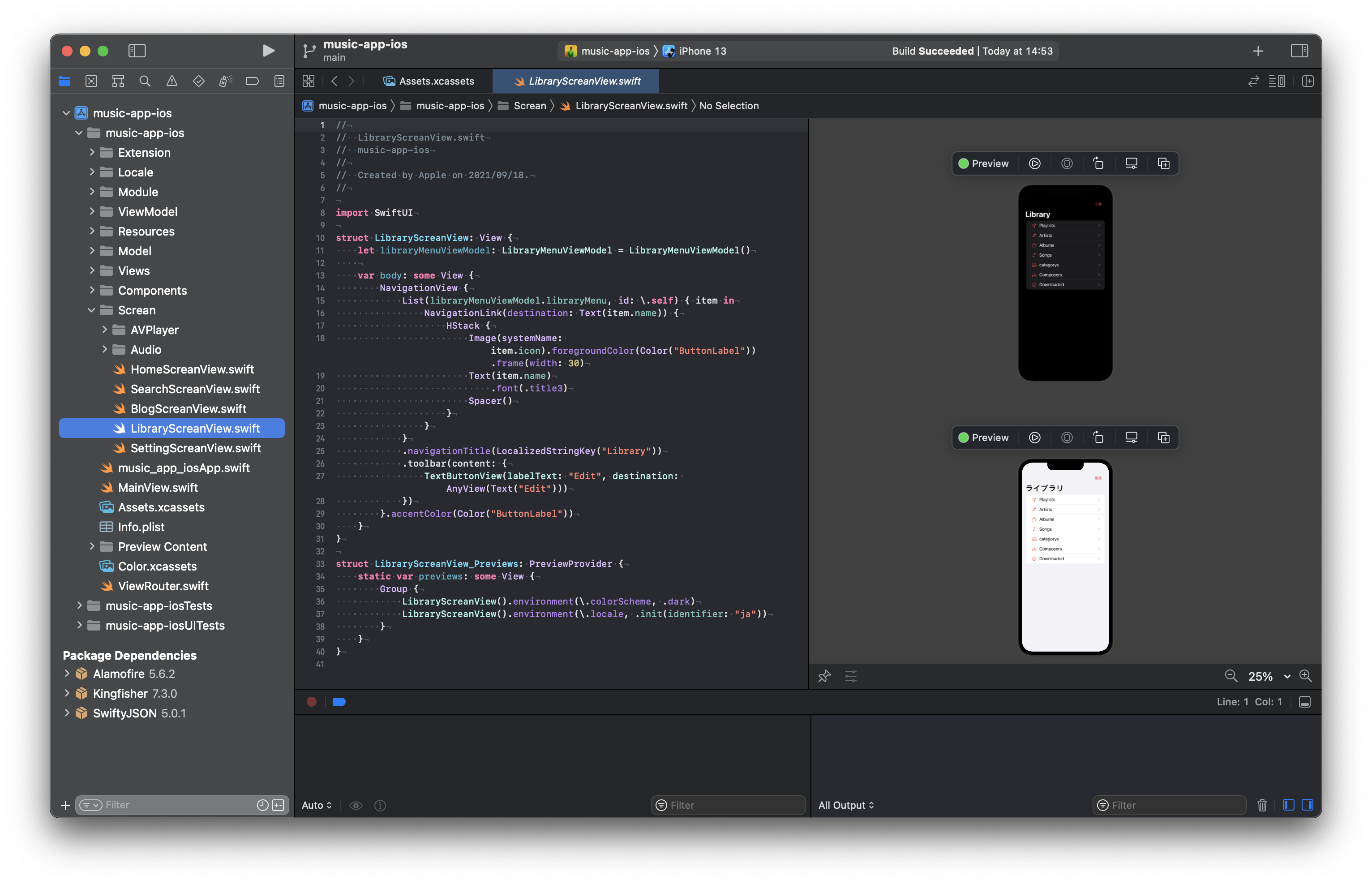1372x884 pixels.
Task: Click the Live Preview play icon in top preview
Action: tap(1034, 163)
